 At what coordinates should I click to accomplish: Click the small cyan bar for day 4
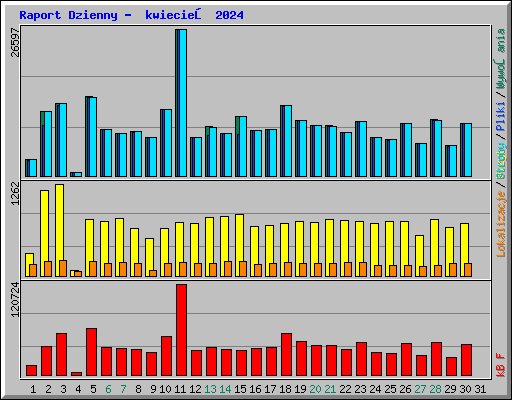tap(77, 174)
